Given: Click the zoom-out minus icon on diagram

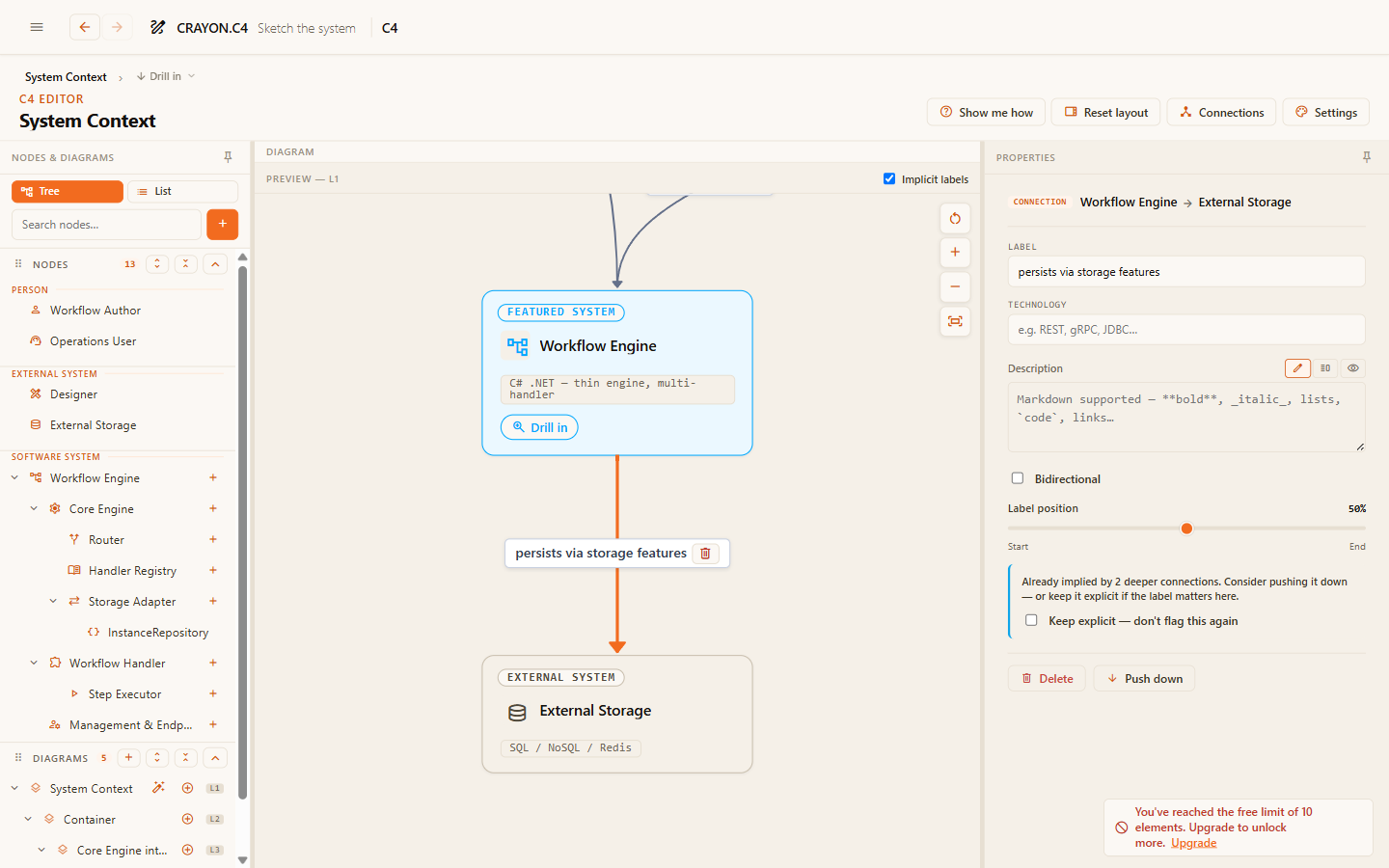Looking at the screenshot, I should [955, 286].
